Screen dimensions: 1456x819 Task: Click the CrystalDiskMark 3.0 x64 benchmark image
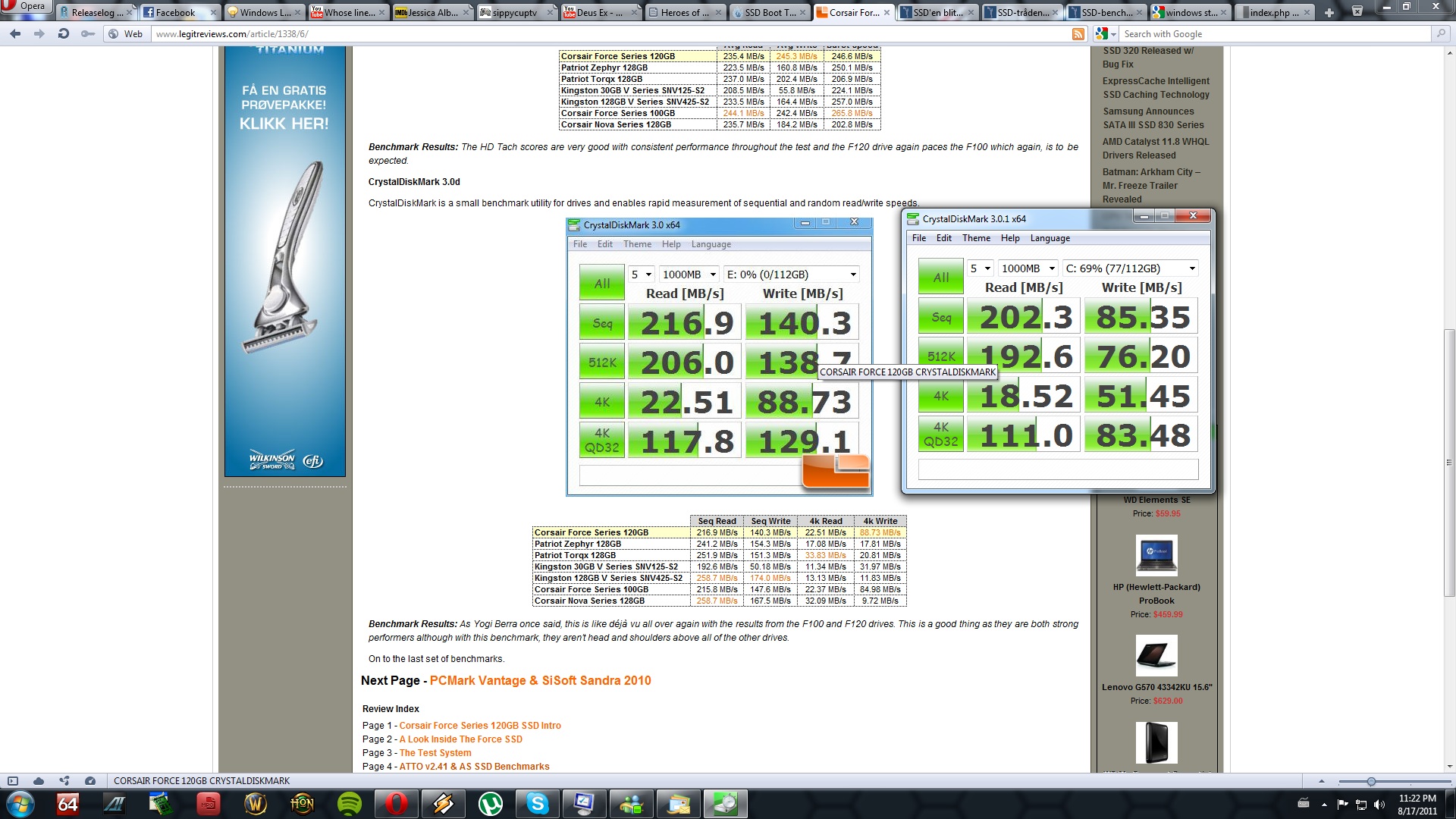pyautogui.click(x=719, y=357)
